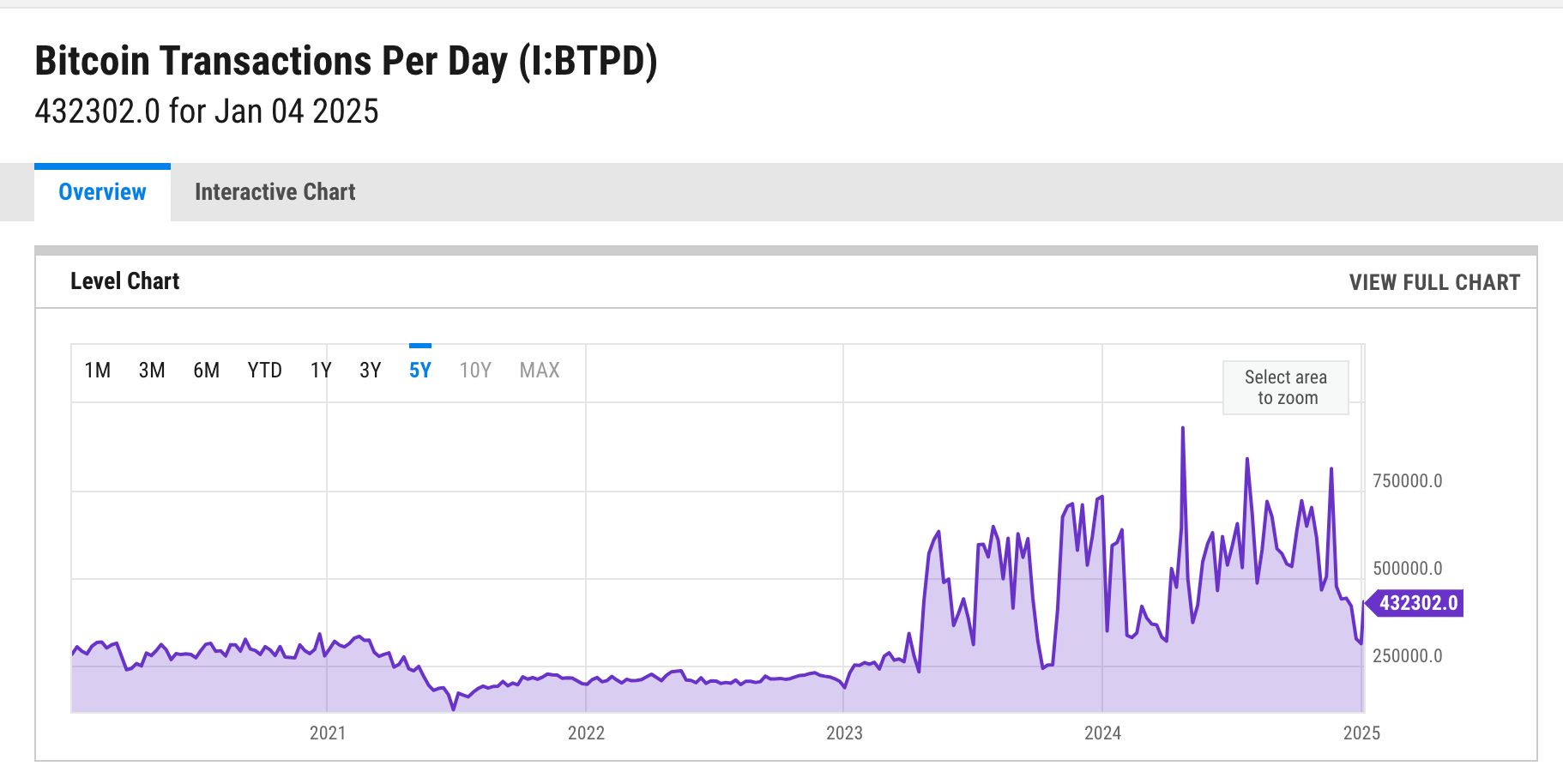Click the 2021 x-axis label

point(328,733)
